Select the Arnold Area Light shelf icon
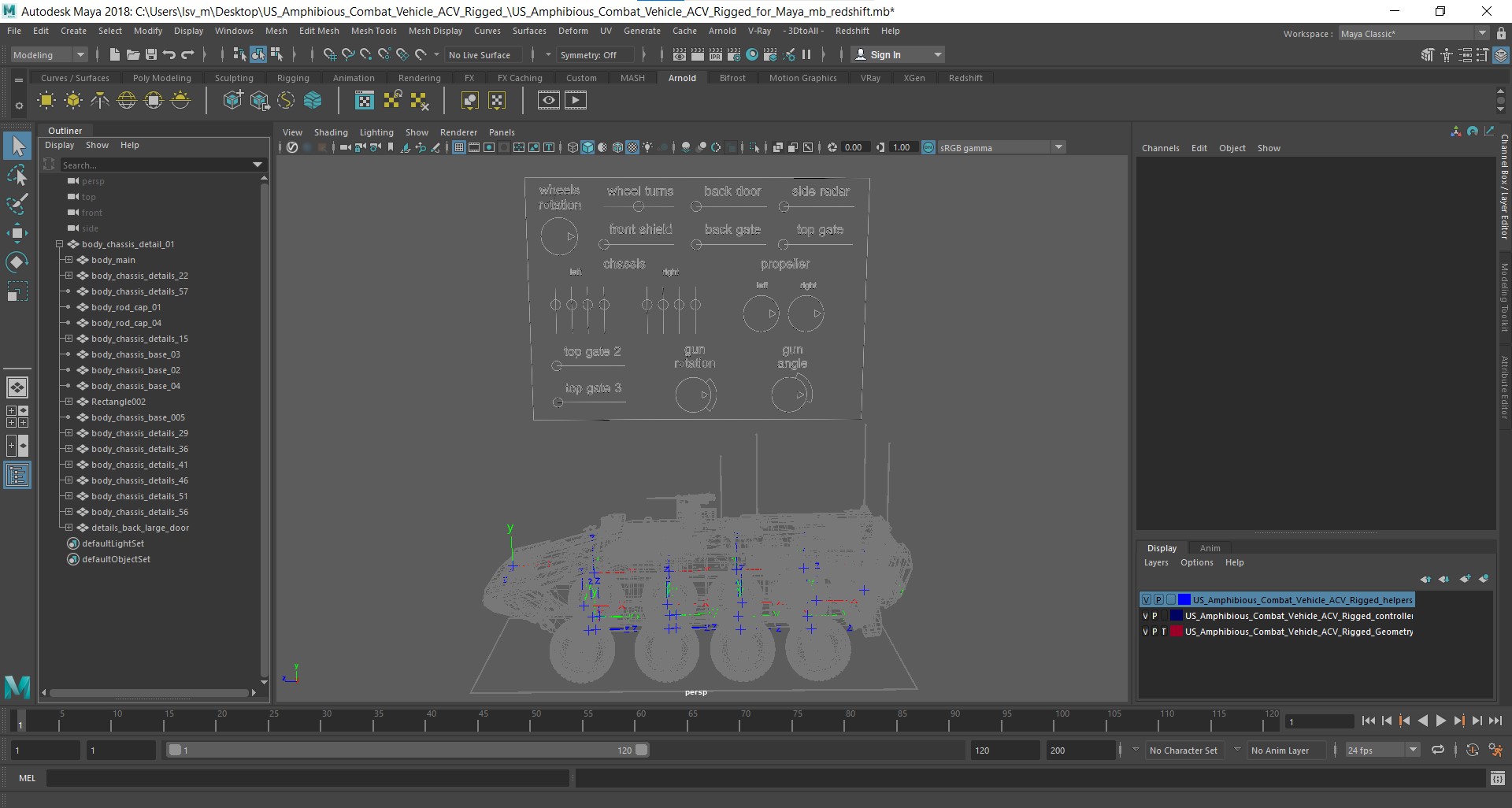The height and width of the screenshot is (808, 1512). tap(46, 100)
